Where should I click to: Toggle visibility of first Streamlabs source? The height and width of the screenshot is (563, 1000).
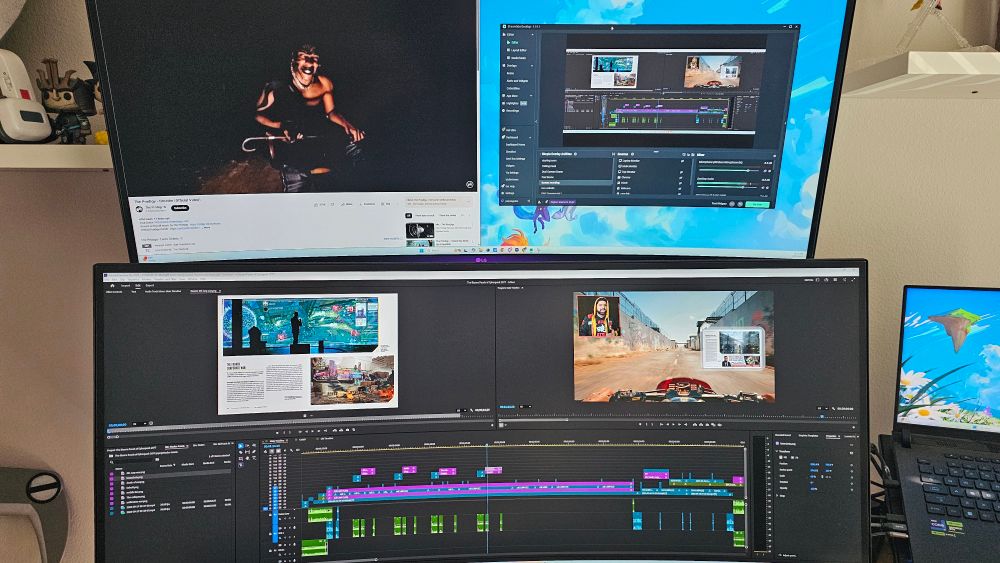[x=682, y=161]
